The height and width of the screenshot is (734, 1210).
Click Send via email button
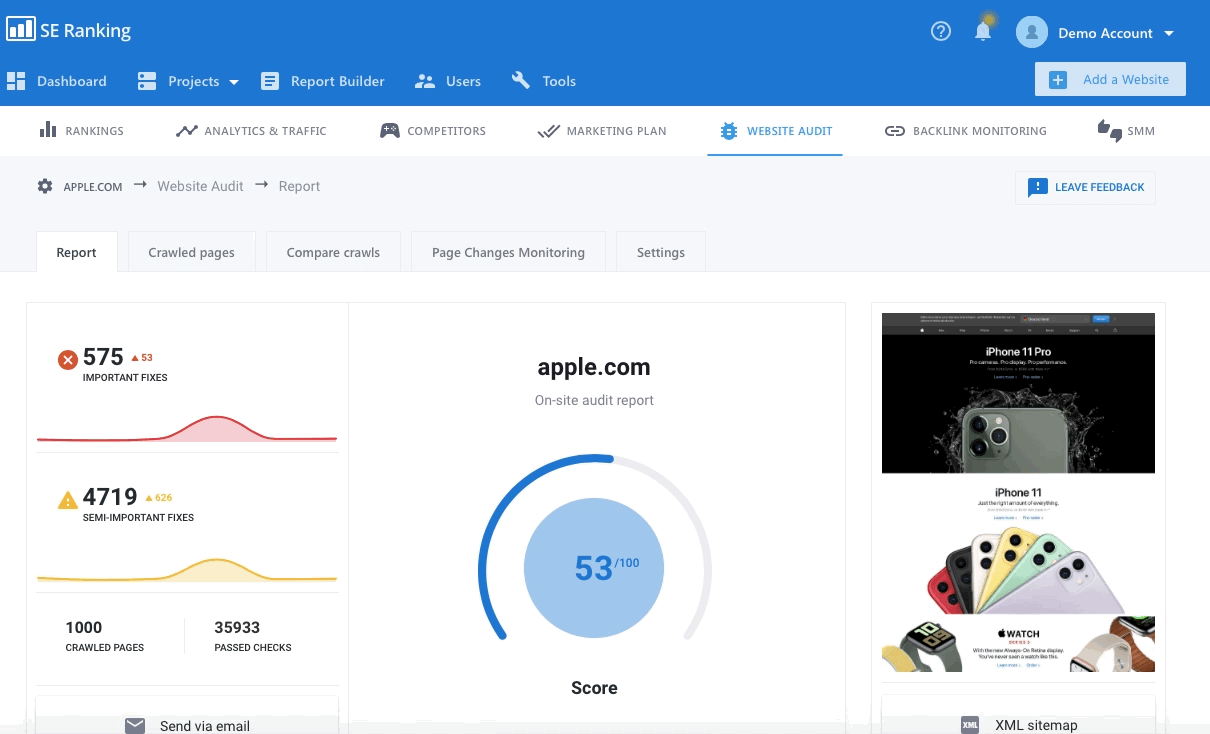click(x=187, y=714)
